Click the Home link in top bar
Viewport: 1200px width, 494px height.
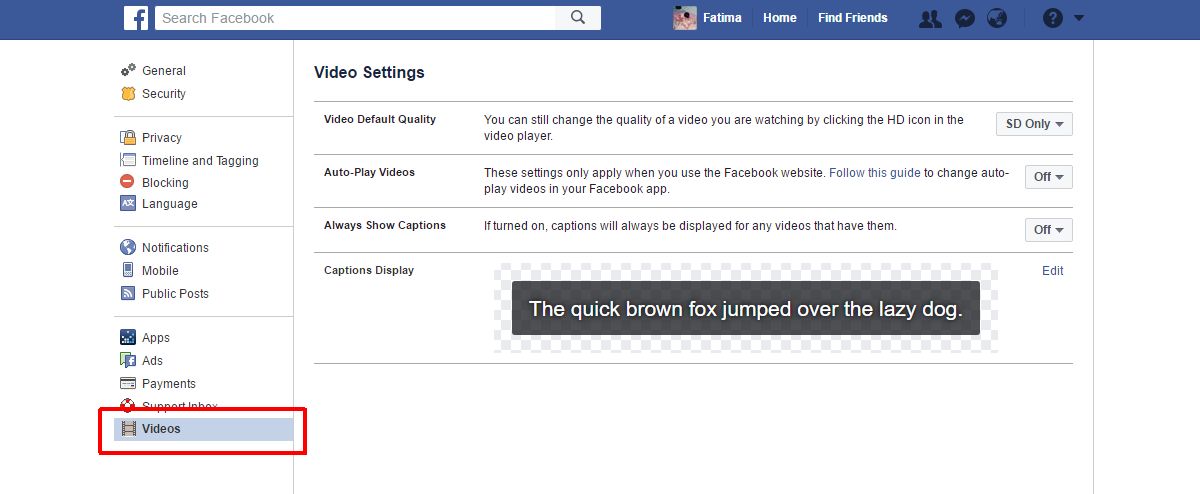780,18
